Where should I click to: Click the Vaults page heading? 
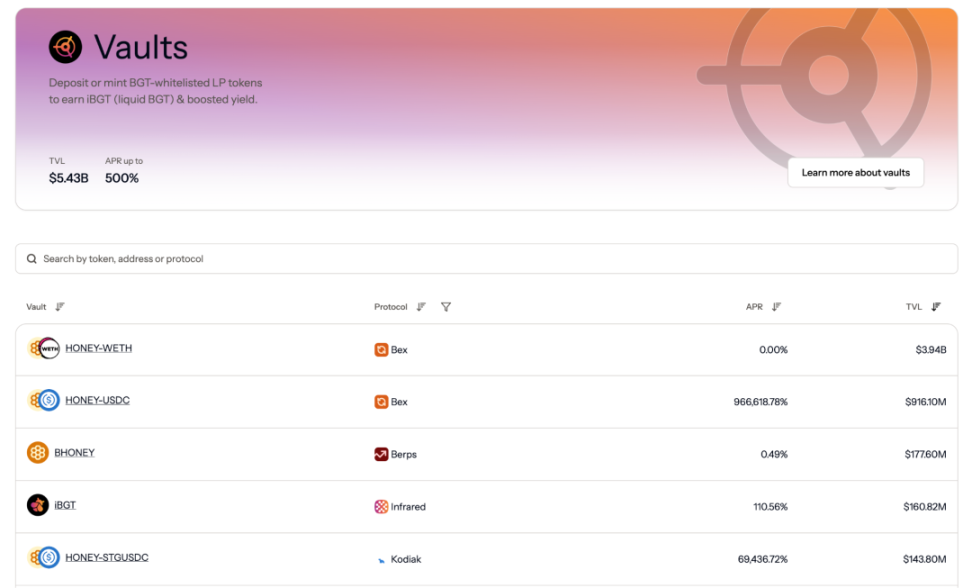point(141,47)
